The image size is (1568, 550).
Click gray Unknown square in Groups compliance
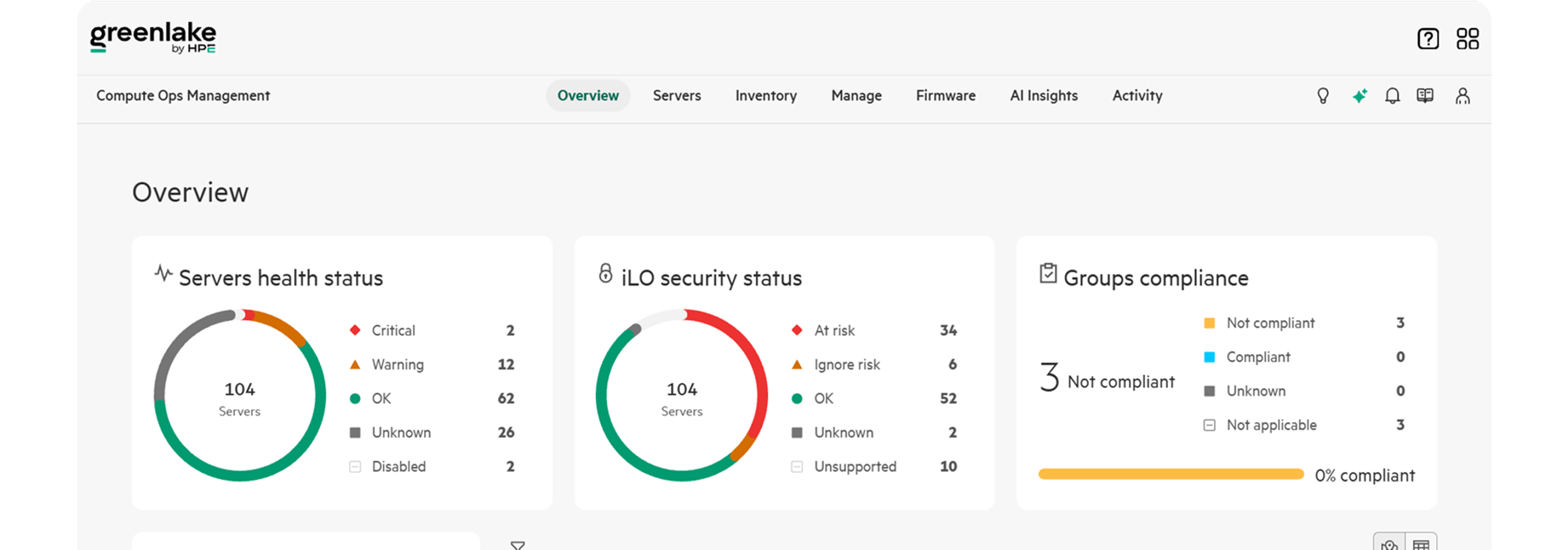(x=1209, y=391)
